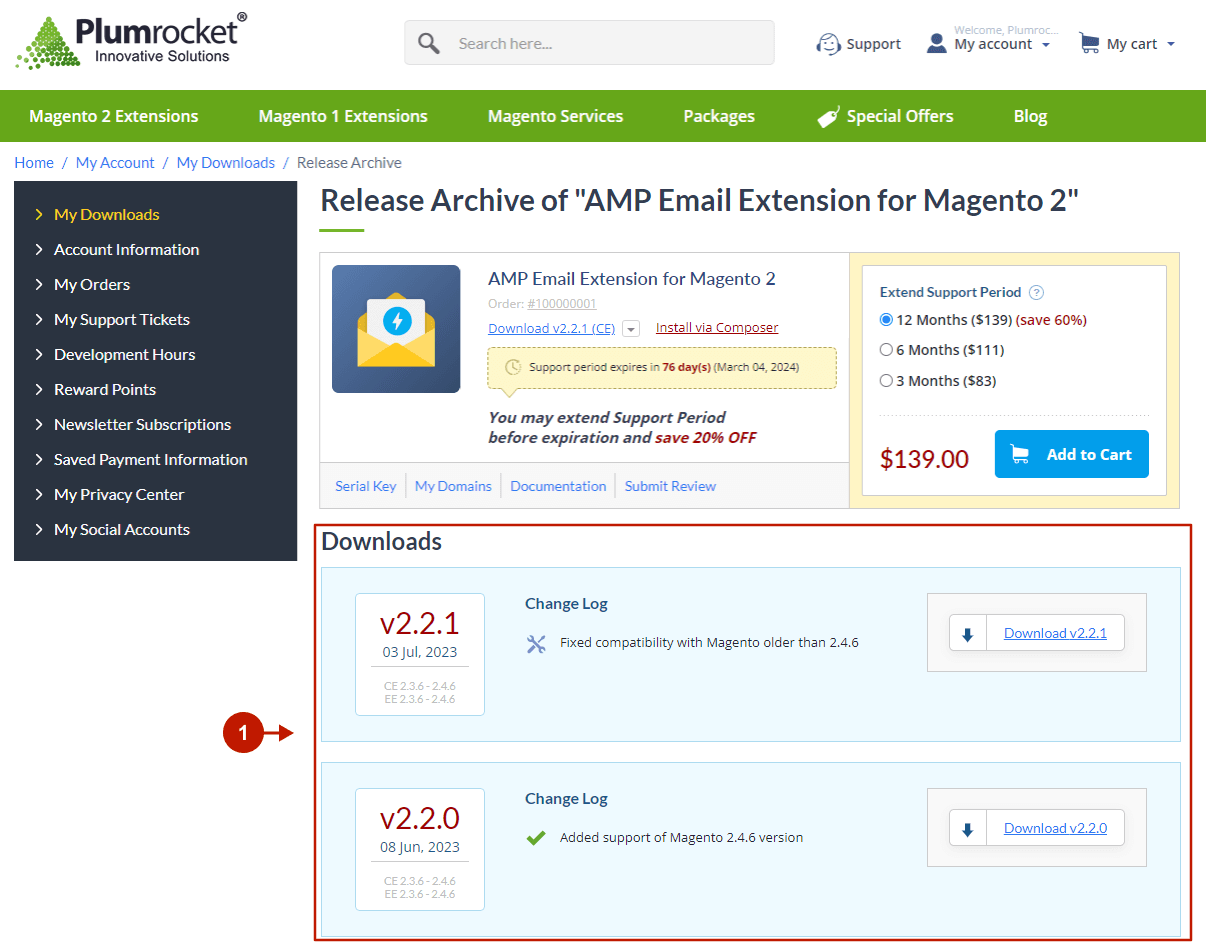Click Download v2.2.1 (CE) link

pyautogui.click(x=552, y=328)
